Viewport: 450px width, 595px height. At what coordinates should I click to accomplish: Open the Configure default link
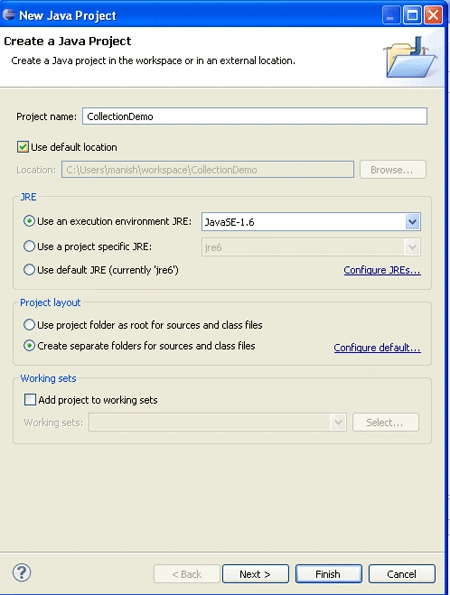click(377, 348)
